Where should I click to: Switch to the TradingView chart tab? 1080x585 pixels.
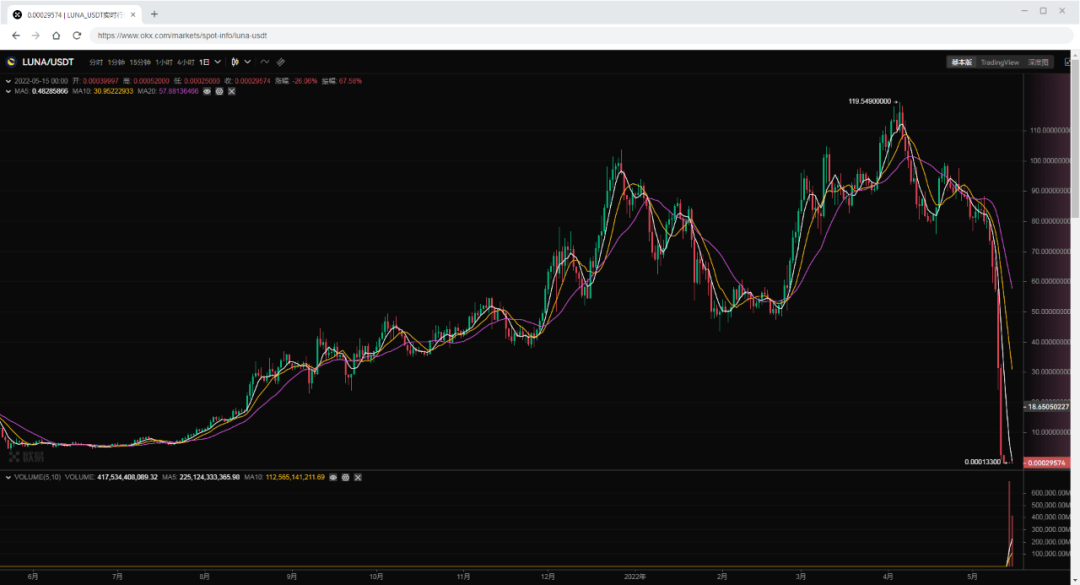[x=999, y=62]
